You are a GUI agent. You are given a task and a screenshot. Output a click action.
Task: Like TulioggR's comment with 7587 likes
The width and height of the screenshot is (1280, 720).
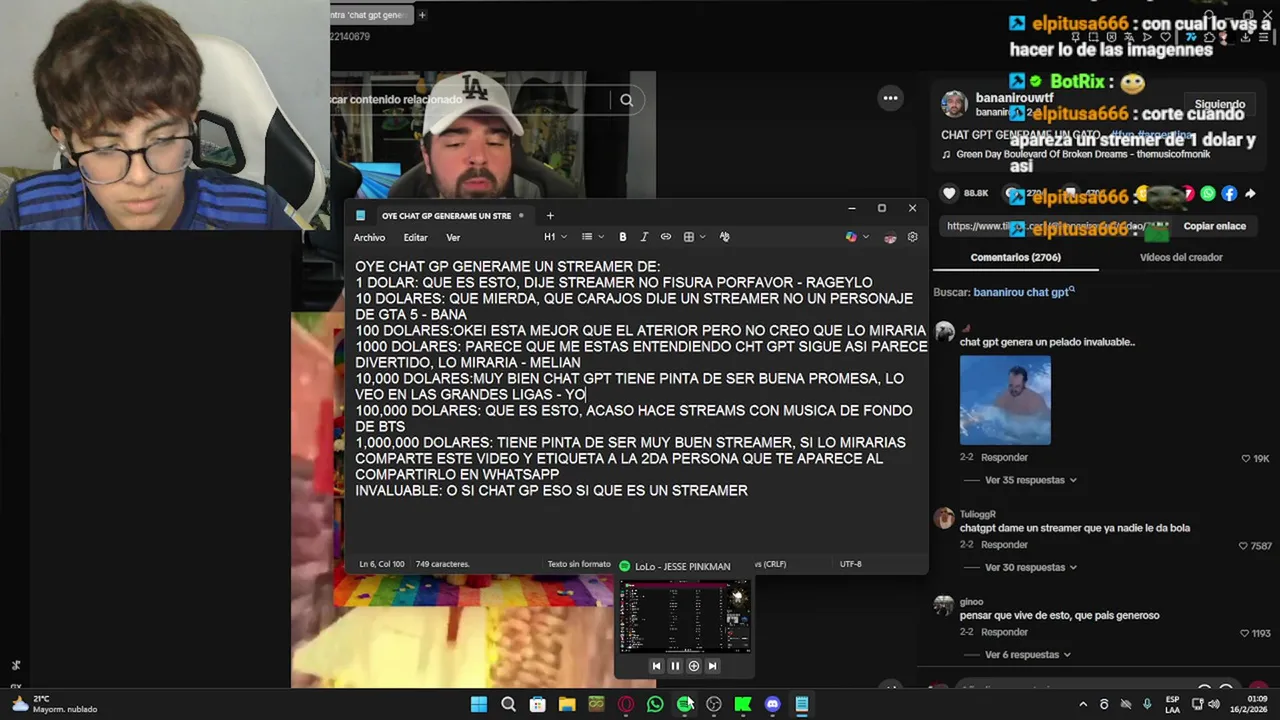pyautogui.click(x=1243, y=546)
